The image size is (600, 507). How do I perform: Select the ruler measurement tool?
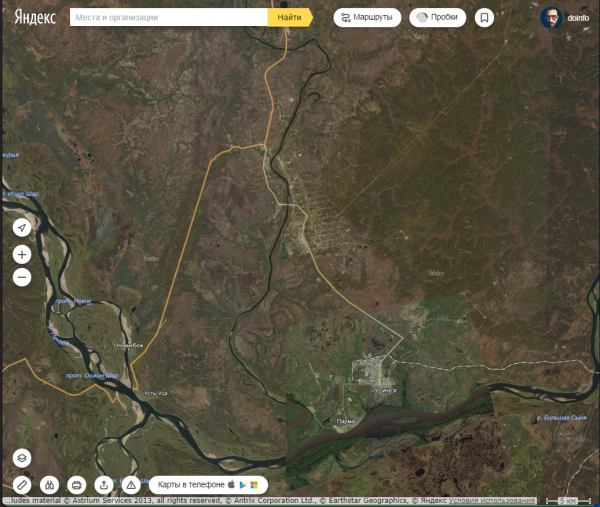pos(22,485)
